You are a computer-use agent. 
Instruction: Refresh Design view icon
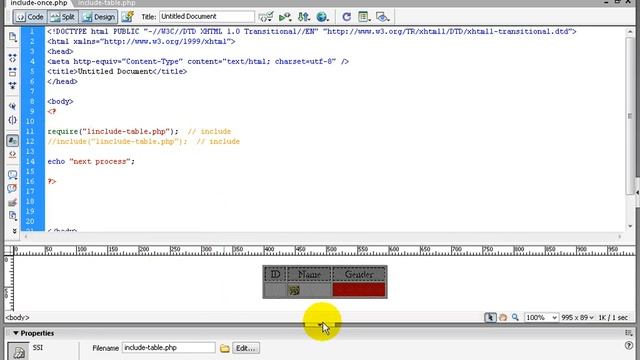(x=347, y=17)
